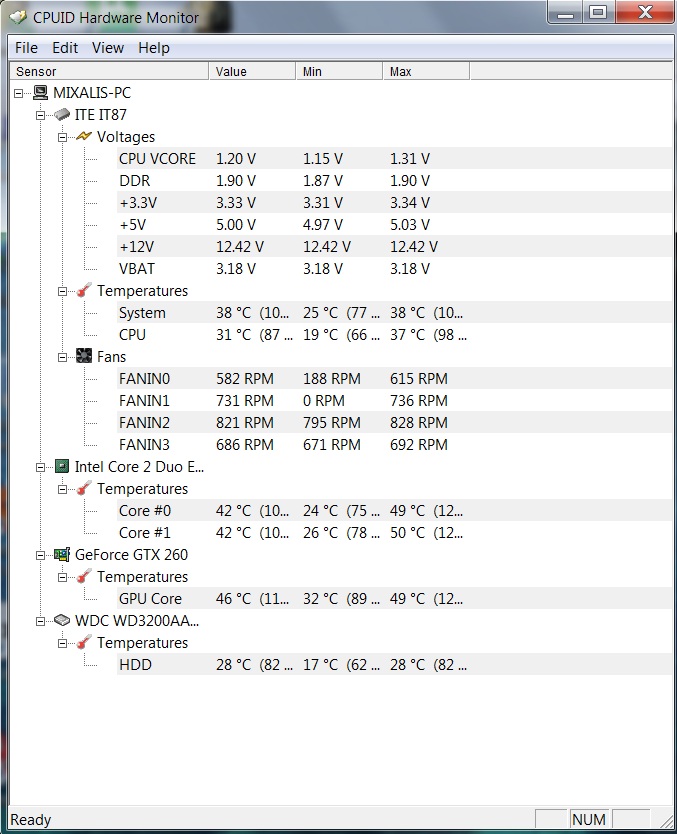Select the VBAT row
Viewport: 677px width, 834px height.
(x=394, y=269)
